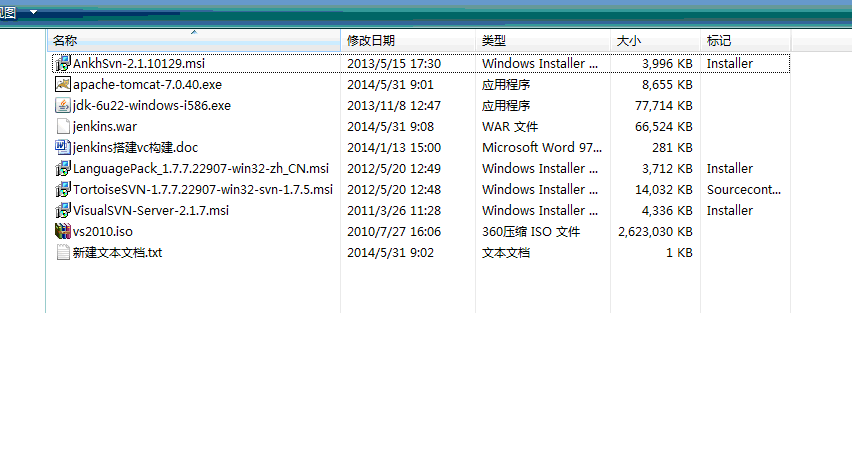Click the 文本文档 type cell
The height and width of the screenshot is (460, 852).
[x=506, y=253]
